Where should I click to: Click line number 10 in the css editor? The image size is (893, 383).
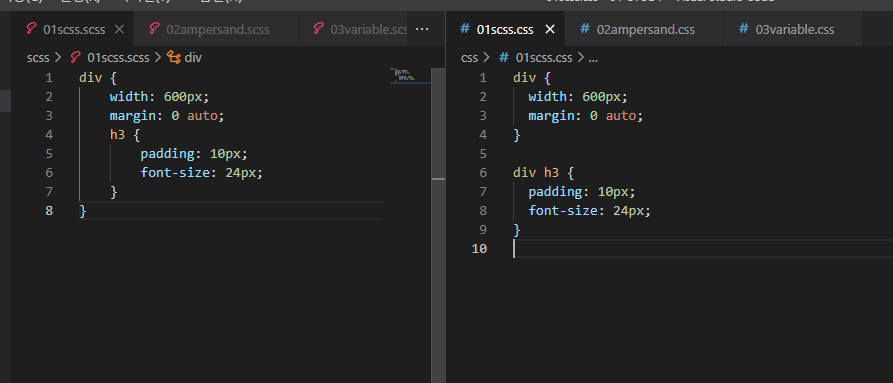pos(480,249)
